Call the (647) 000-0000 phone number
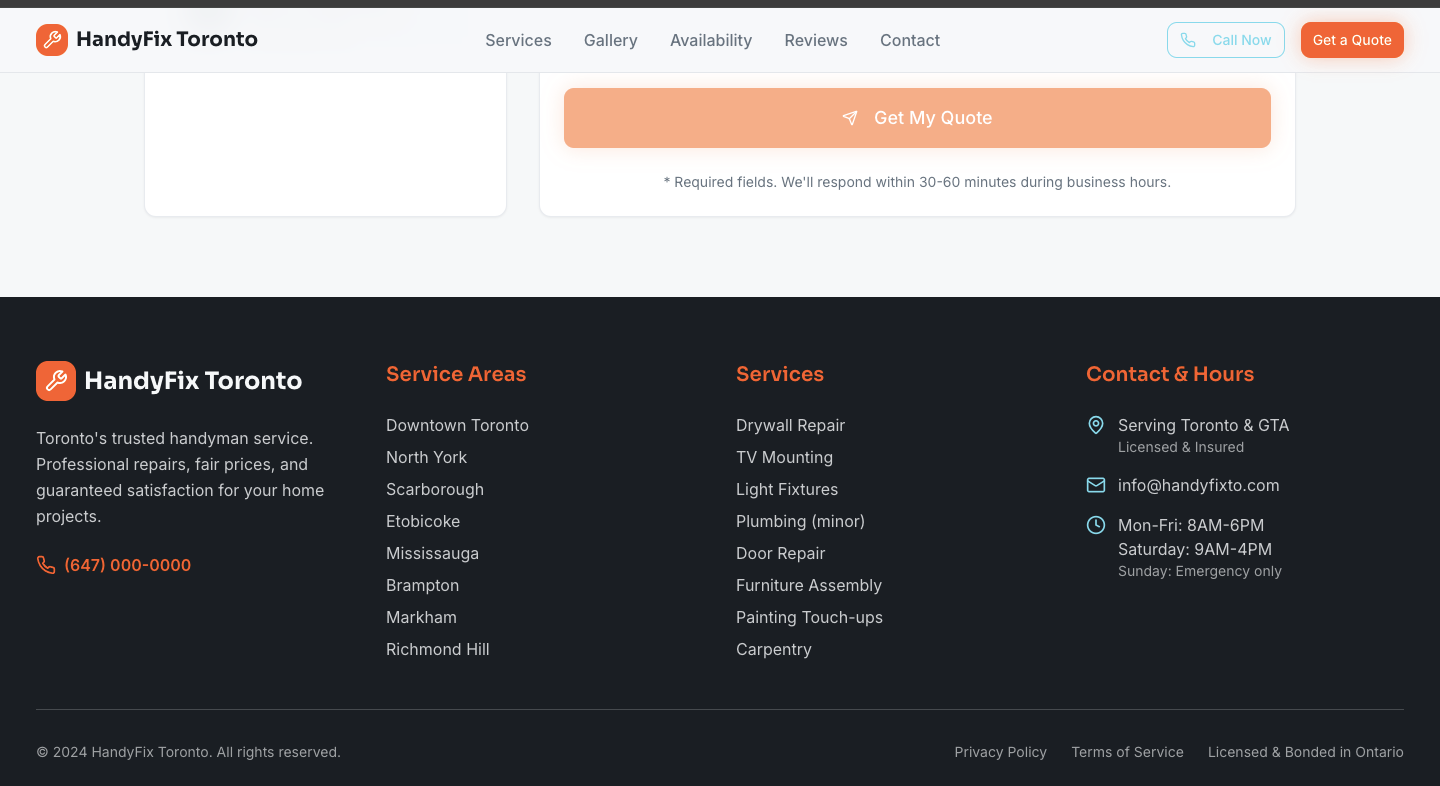 [x=127, y=565]
